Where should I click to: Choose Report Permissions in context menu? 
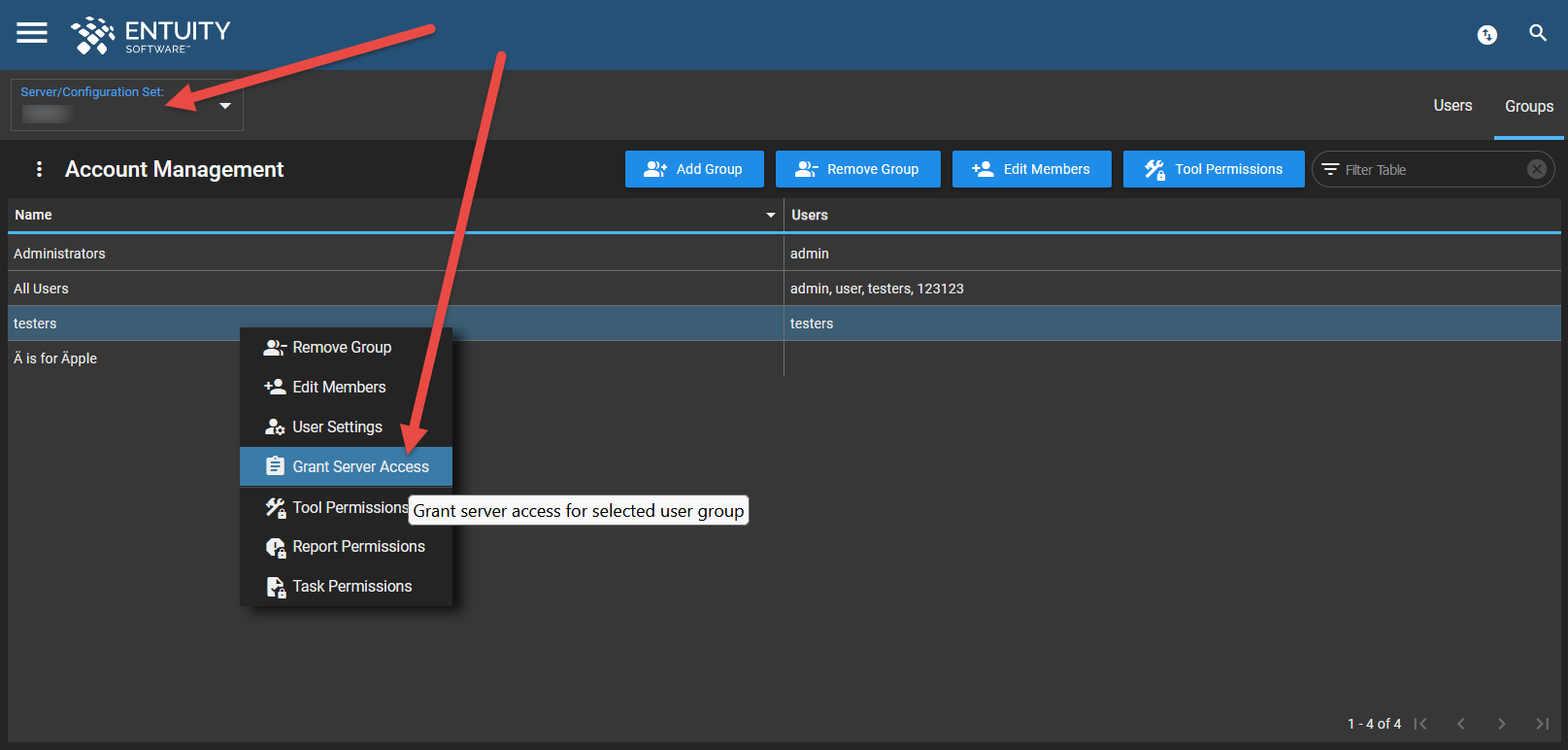(x=346, y=547)
